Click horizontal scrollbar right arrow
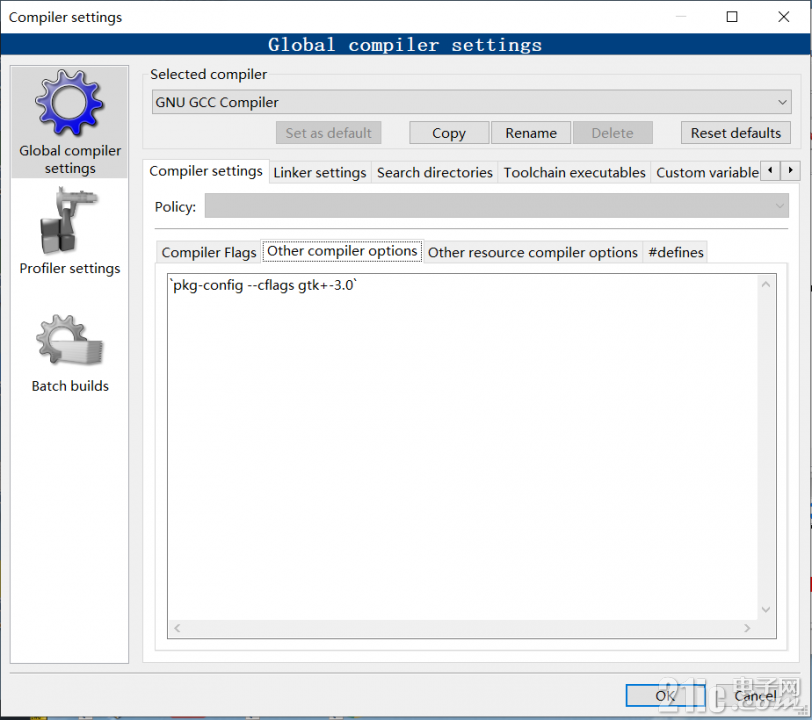 tap(747, 628)
